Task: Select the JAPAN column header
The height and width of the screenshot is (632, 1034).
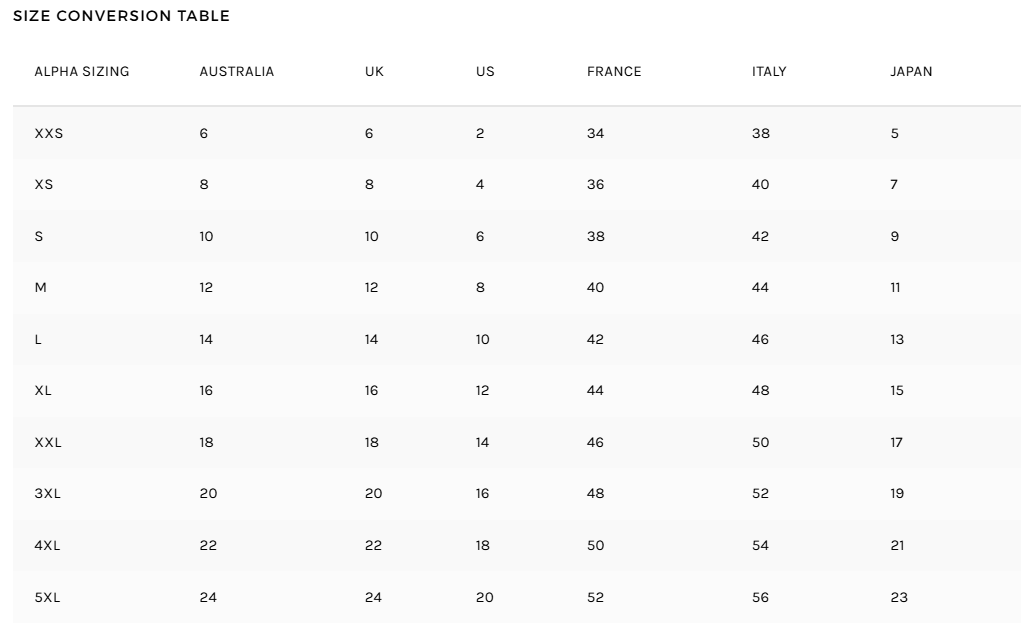Action: [911, 72]
